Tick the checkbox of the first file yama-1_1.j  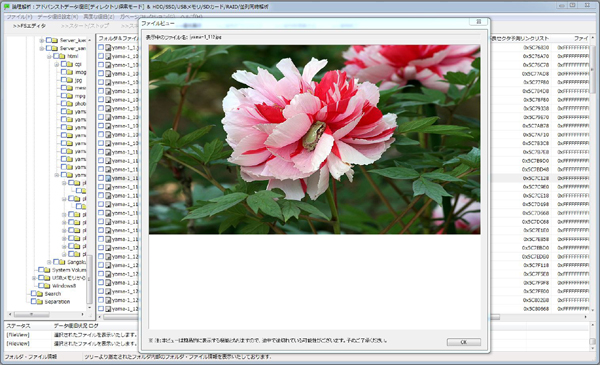coord(101,47)
